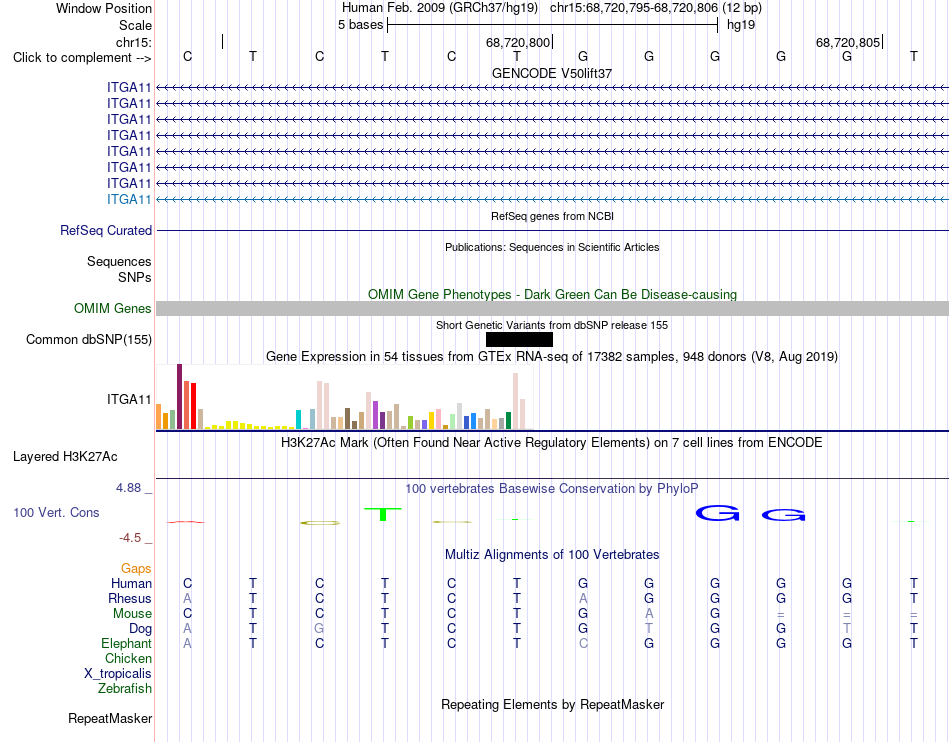This screenshot has height=742, width=950.
Task: Click the 100 Vert. Cons label
Action: tap(56, 512)
